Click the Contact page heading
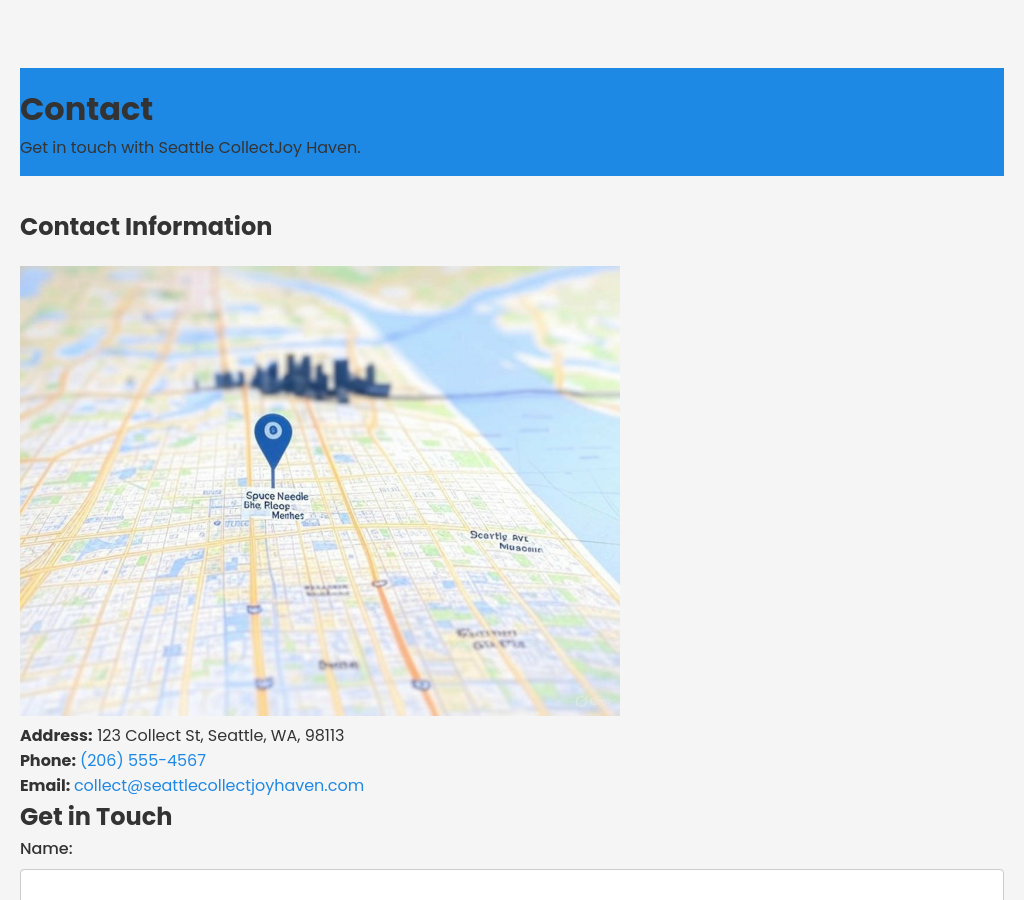The width and height of the screenshot is (1024, 900). pyautogui.click(x=86, y=109)
